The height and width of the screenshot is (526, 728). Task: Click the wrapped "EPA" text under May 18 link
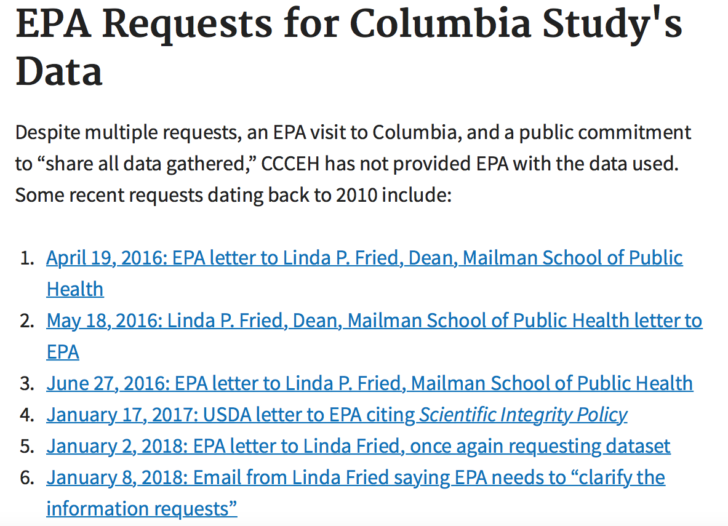tap(63, 352)
